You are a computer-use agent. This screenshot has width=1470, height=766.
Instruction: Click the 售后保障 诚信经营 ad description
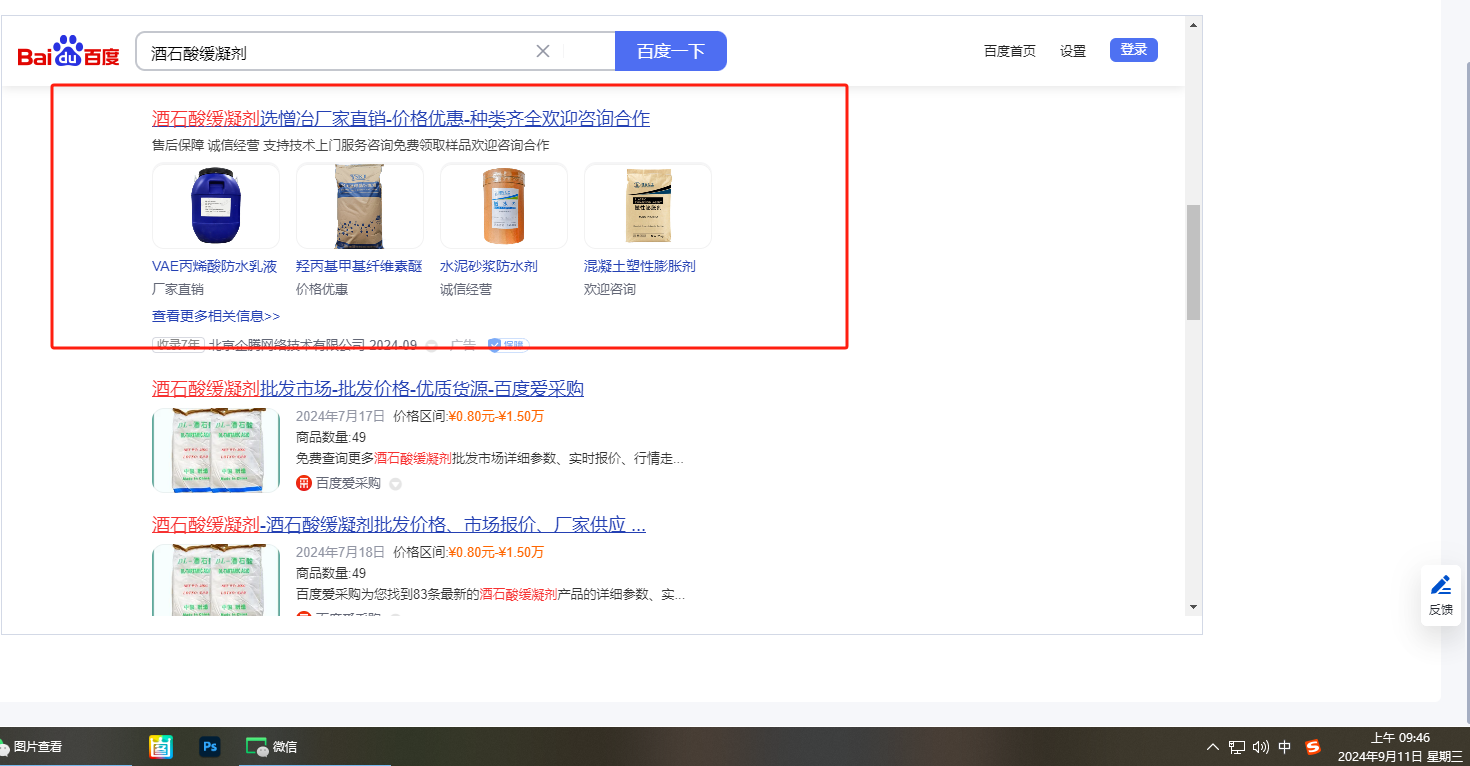point(351,145)
